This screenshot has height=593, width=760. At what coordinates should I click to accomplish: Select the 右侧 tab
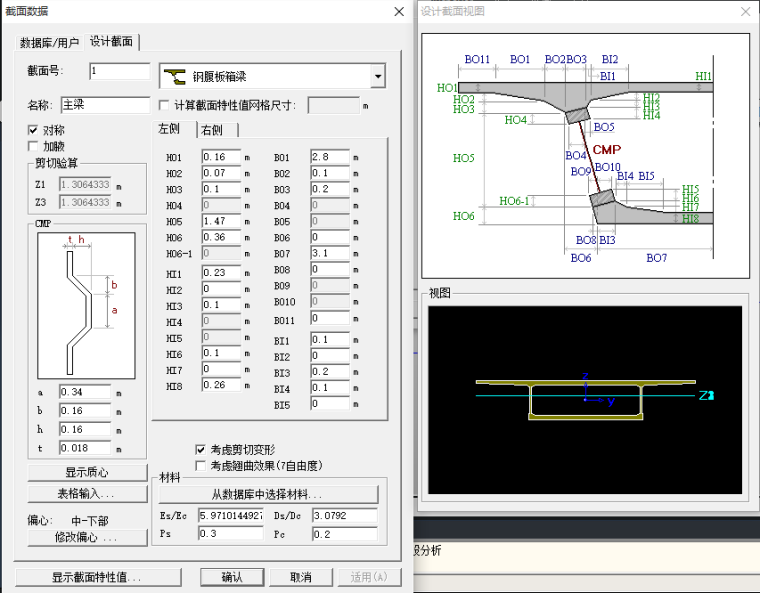(x=212, y=131)
